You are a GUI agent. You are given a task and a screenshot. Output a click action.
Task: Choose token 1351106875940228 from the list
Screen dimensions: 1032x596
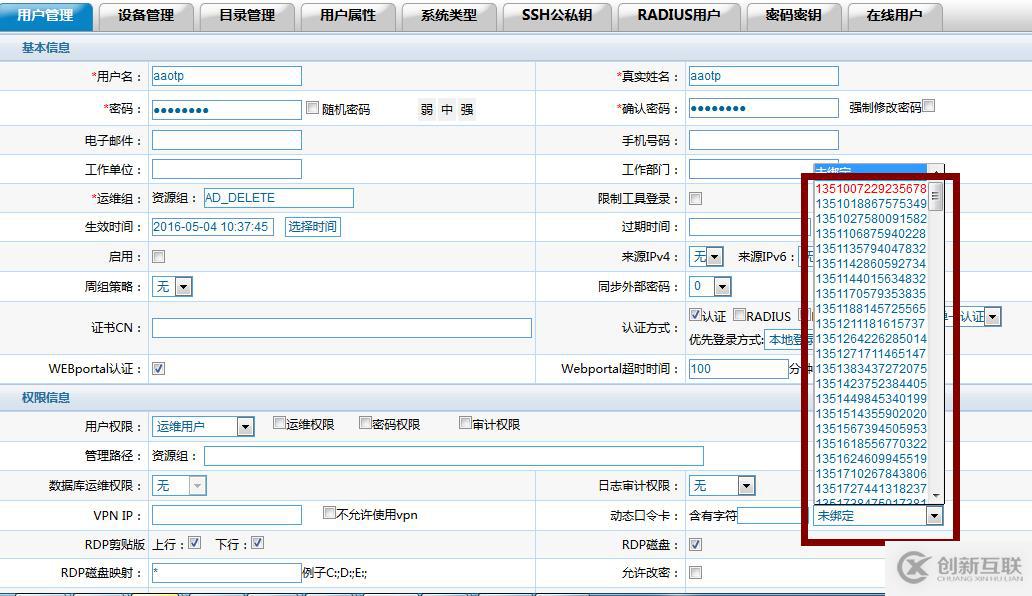[871, 234]
